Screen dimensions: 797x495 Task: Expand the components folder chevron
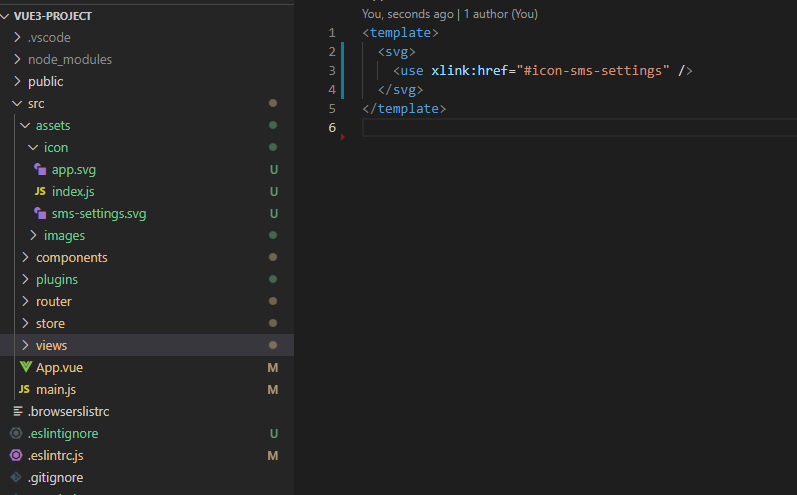(x=25, y=257)
